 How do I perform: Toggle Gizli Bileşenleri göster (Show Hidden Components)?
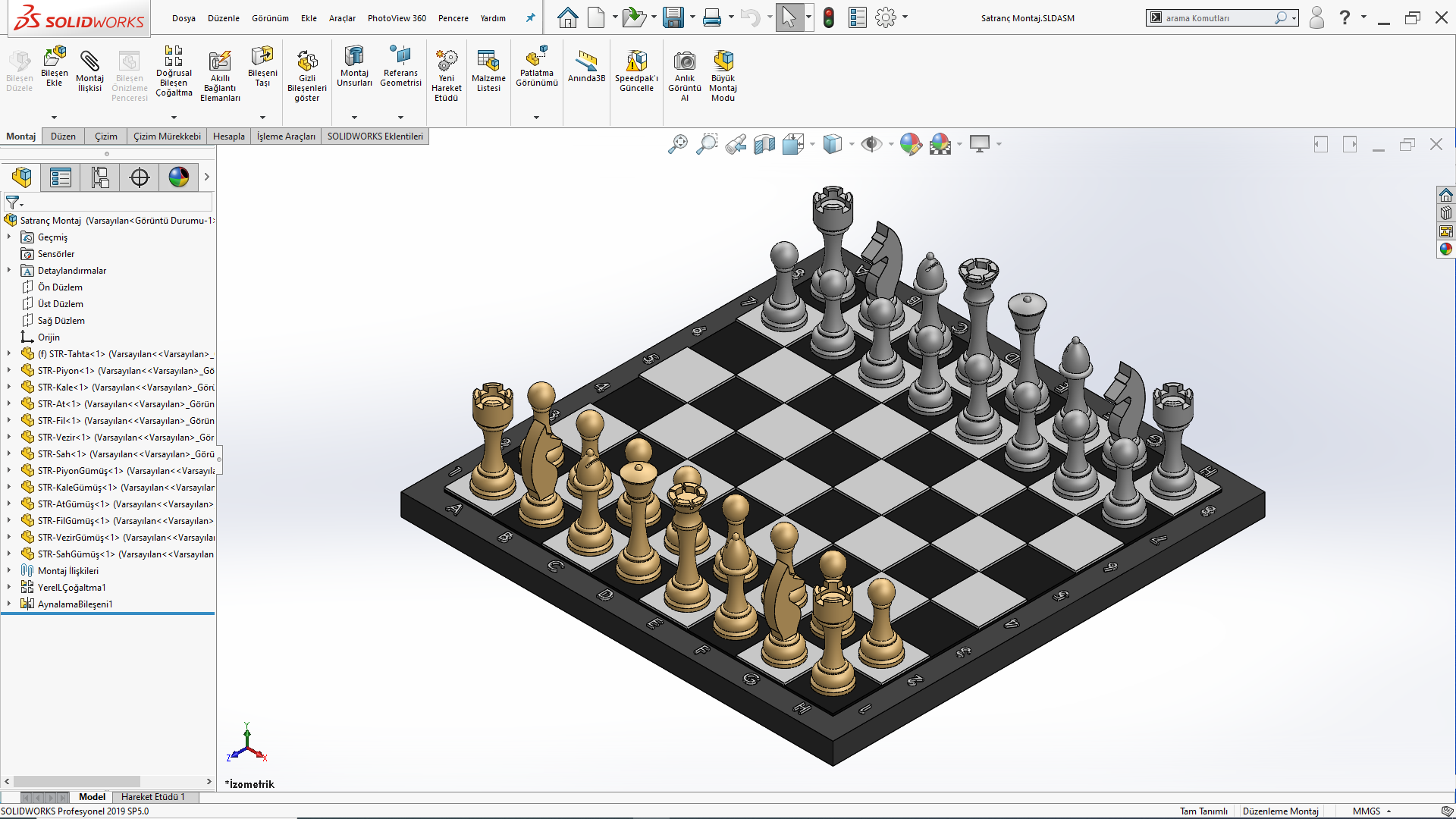(307, 62)
